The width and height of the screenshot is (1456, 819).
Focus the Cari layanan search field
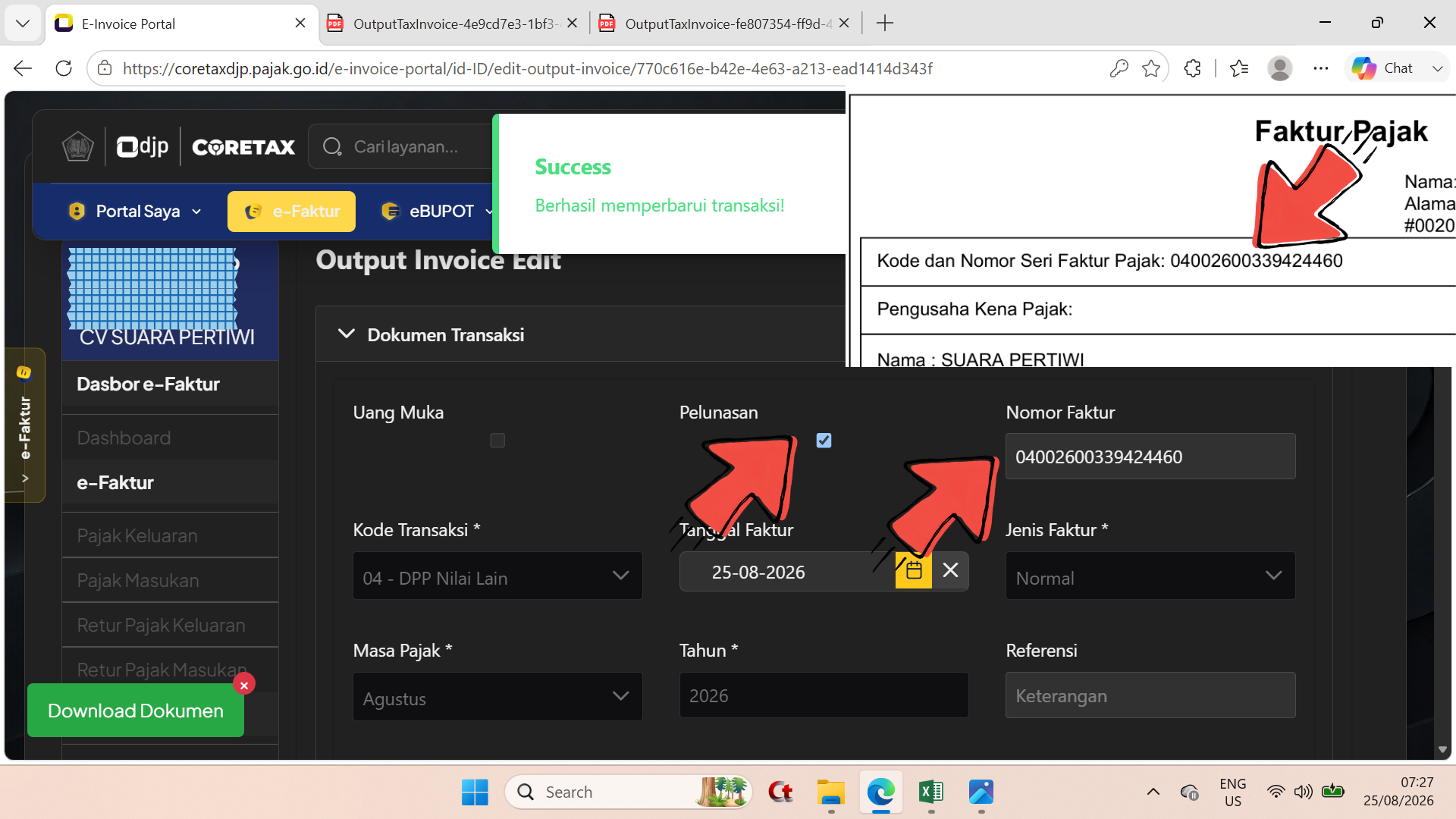402,146
